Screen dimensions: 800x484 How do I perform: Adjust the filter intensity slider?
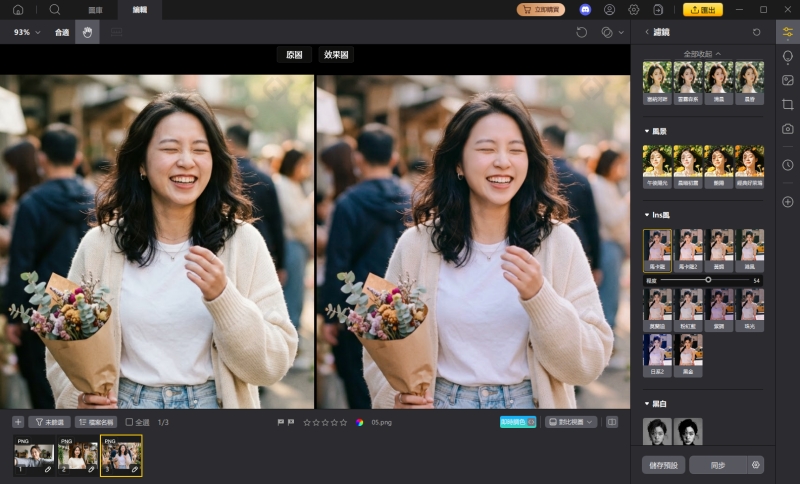point(708,280)
